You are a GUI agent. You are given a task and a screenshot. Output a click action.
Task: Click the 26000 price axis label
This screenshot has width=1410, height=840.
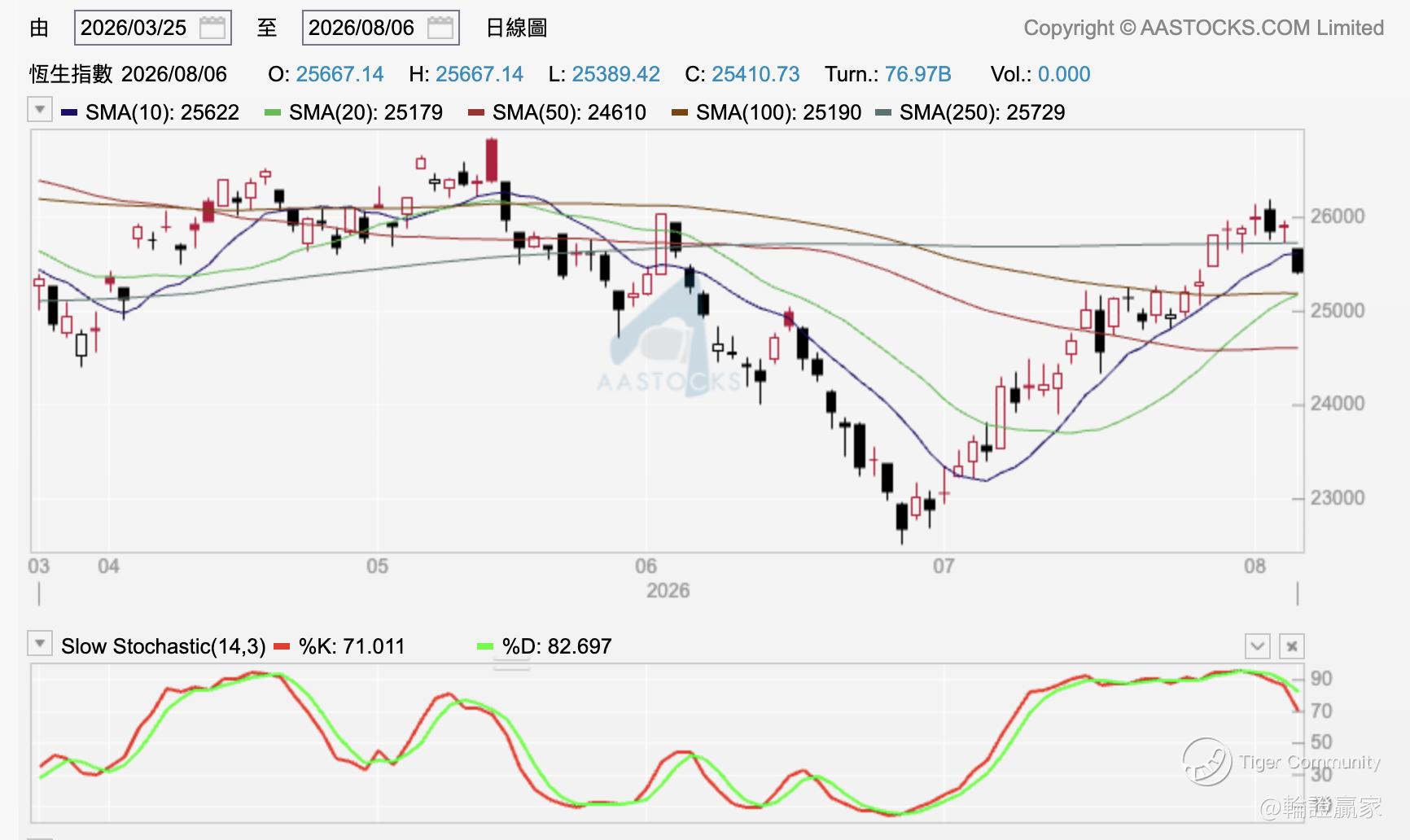click(1338, 217)
